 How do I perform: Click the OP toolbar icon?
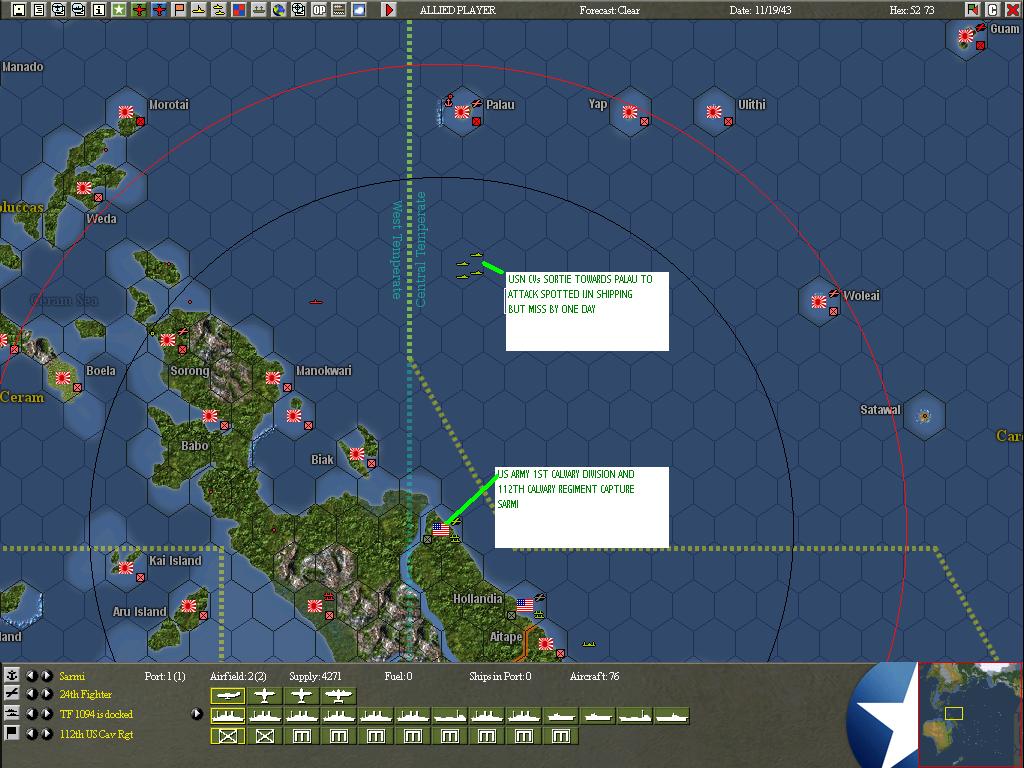pos(319,9)
